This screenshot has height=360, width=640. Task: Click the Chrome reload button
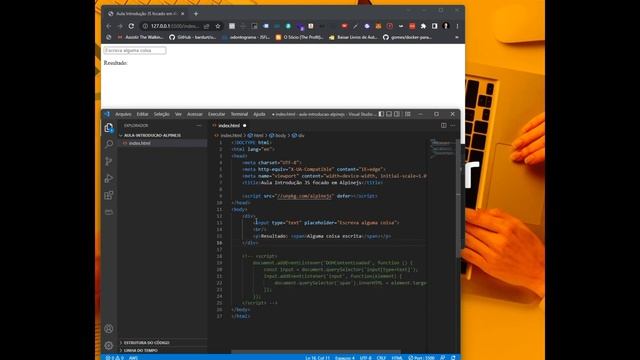click(131, 26)
